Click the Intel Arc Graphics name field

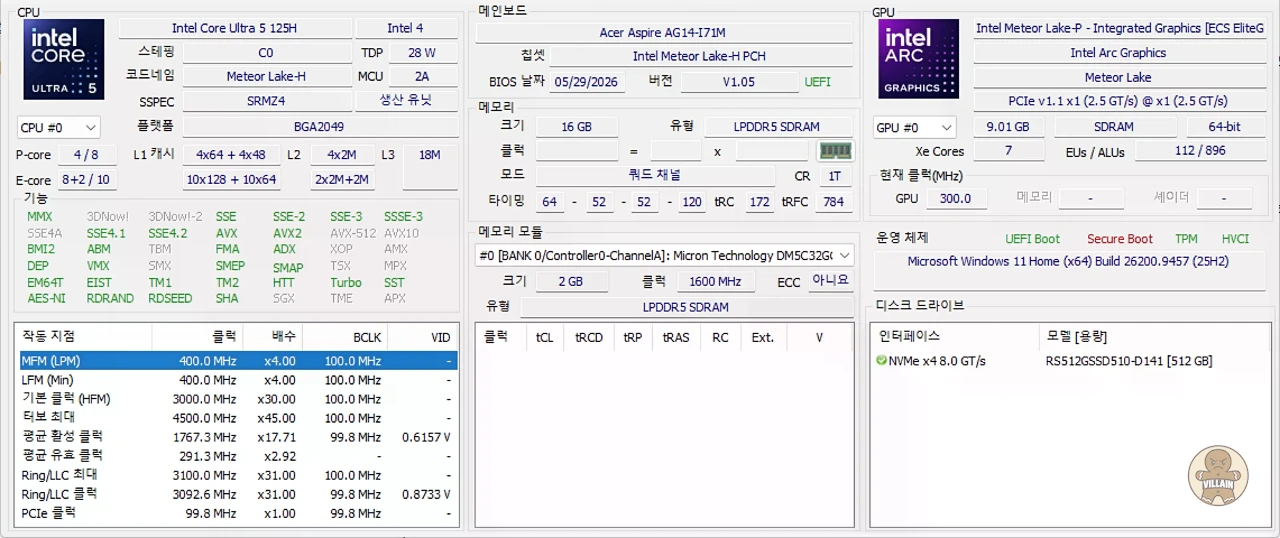1118,53
